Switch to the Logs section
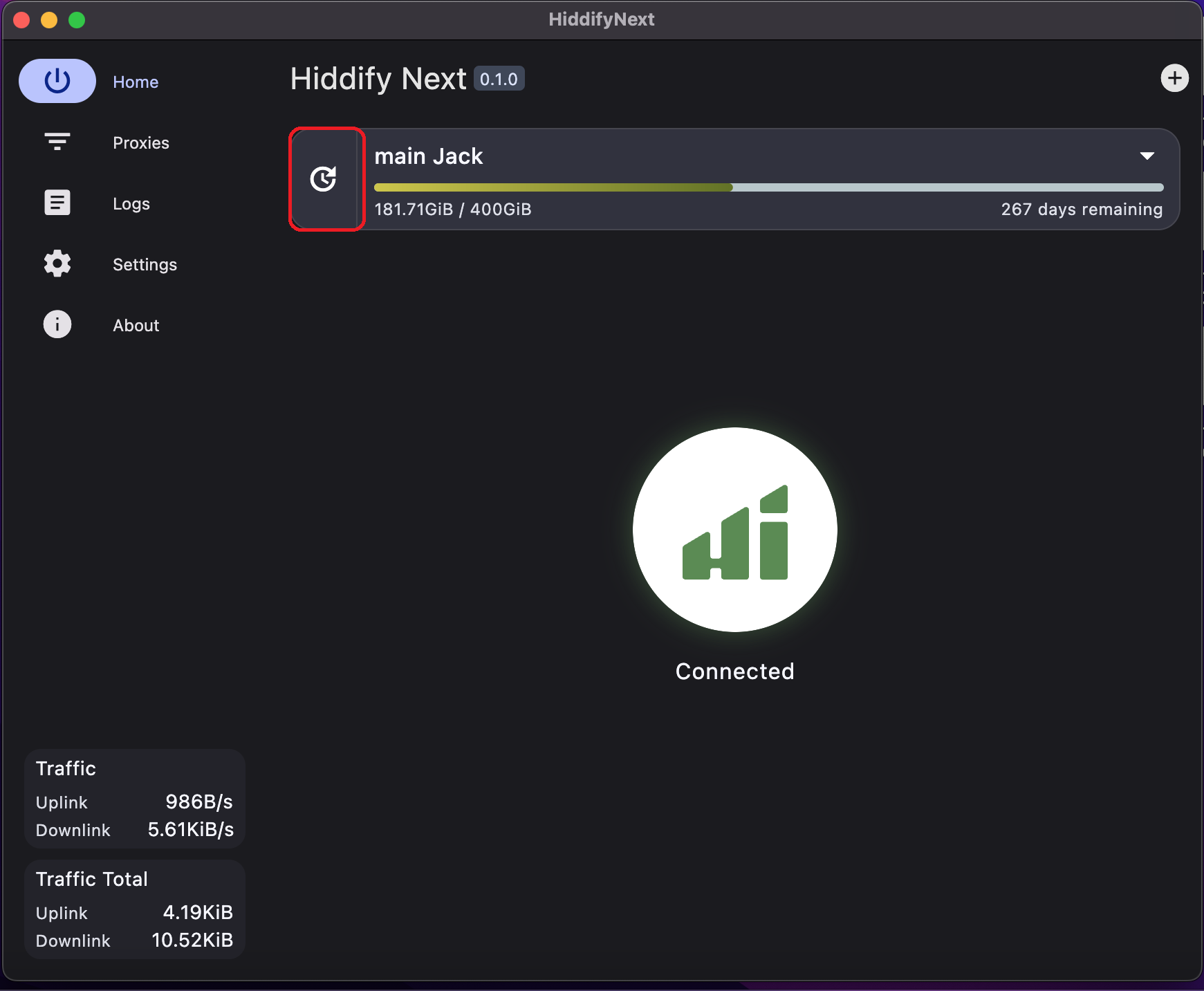This screenshot has height=991, width=1204. click(x=131, y=203)
